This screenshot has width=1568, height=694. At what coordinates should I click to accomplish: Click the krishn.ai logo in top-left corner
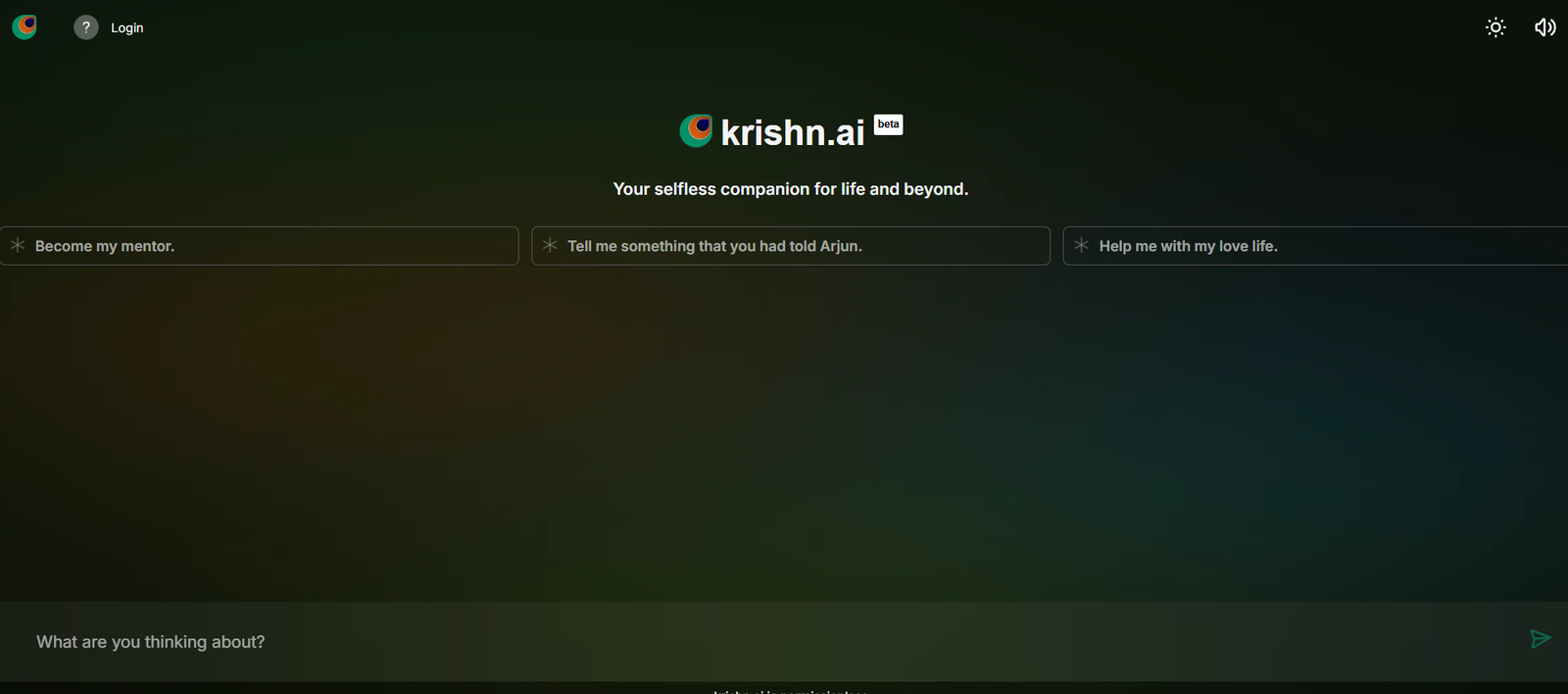(24, 27)
